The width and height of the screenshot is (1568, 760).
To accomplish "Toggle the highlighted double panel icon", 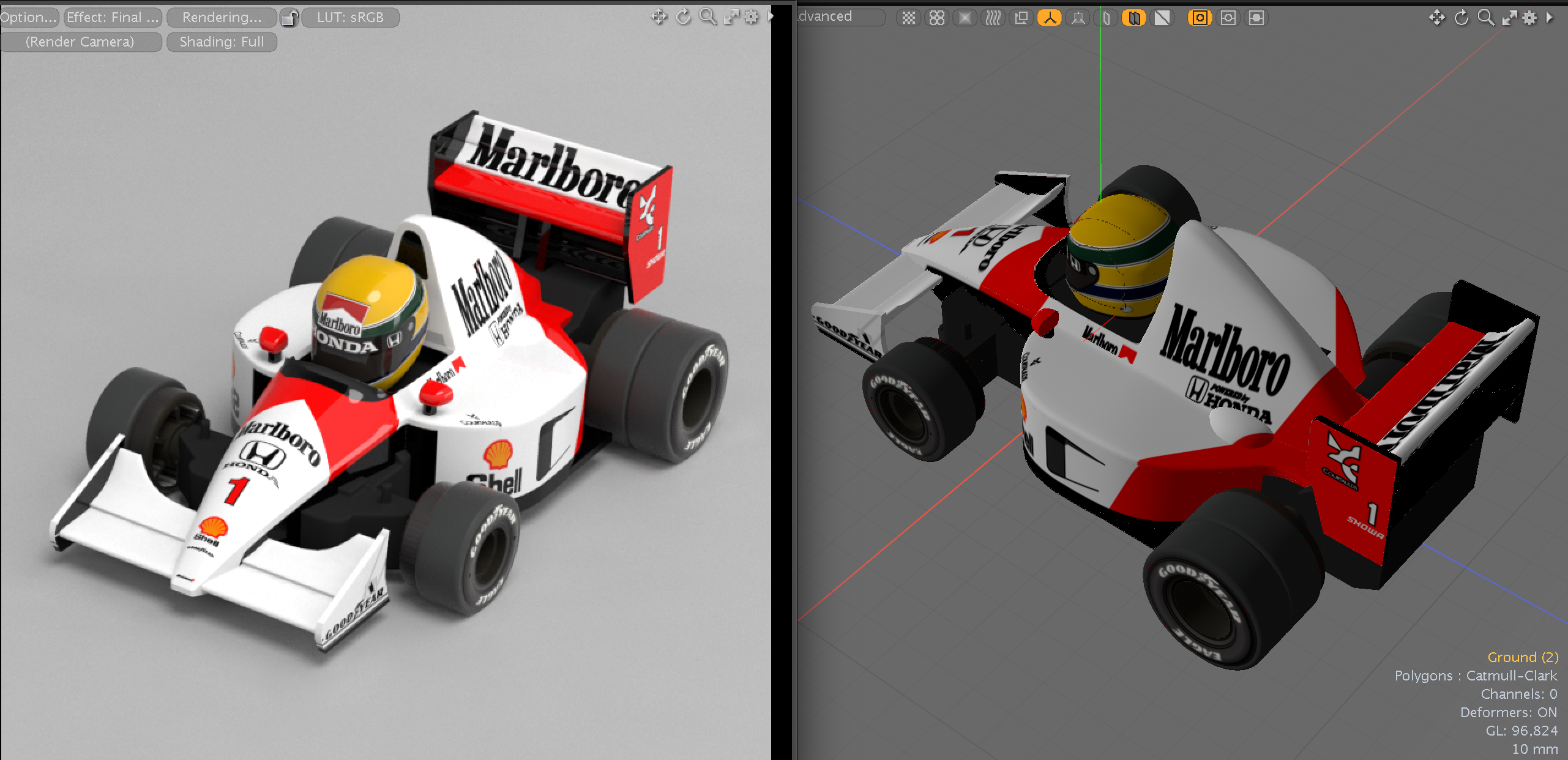I will [1134, 18].
